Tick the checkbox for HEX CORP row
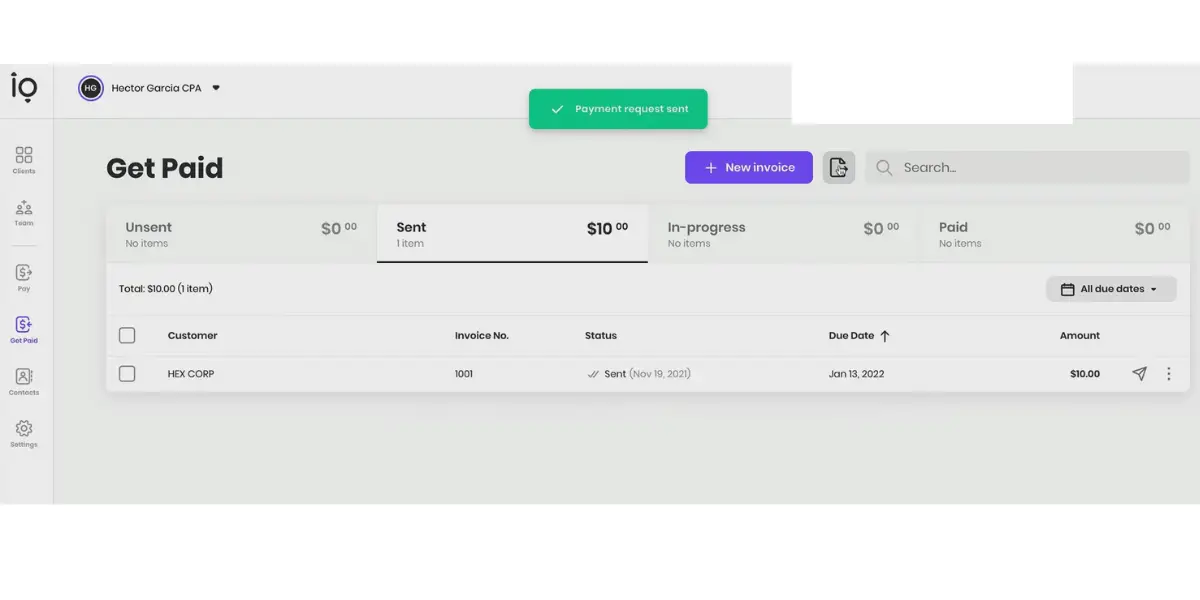The image size is (1200, 600). point(127,373)
